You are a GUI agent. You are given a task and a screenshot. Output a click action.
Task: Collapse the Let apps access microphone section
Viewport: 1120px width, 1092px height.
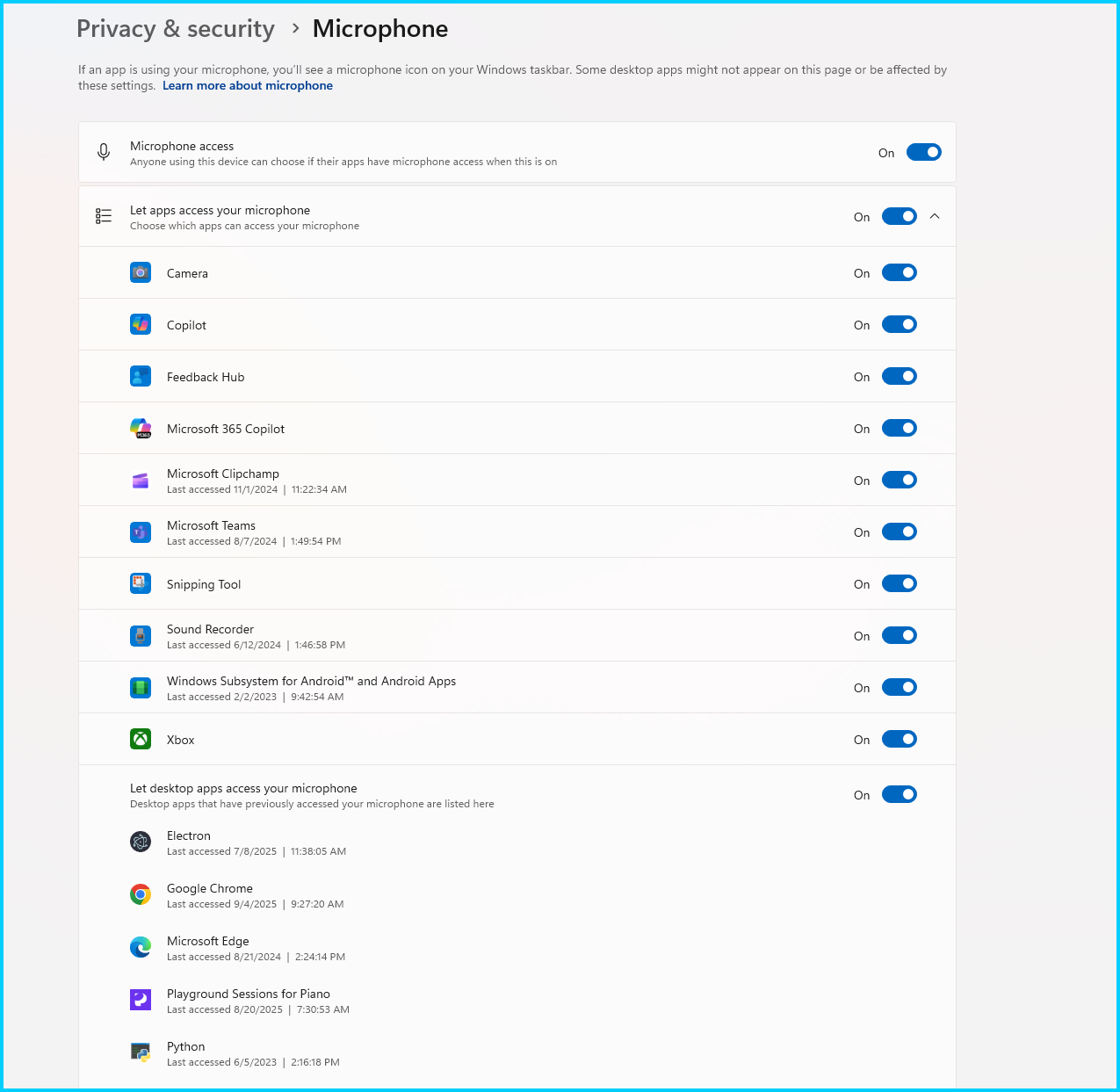935,217
